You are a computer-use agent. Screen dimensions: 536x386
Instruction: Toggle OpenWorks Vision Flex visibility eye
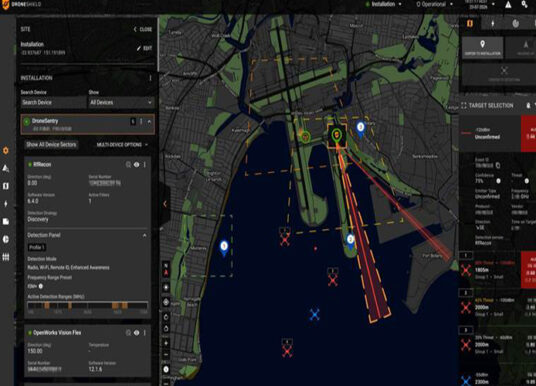pyautogui.click(x=136, y=333)
